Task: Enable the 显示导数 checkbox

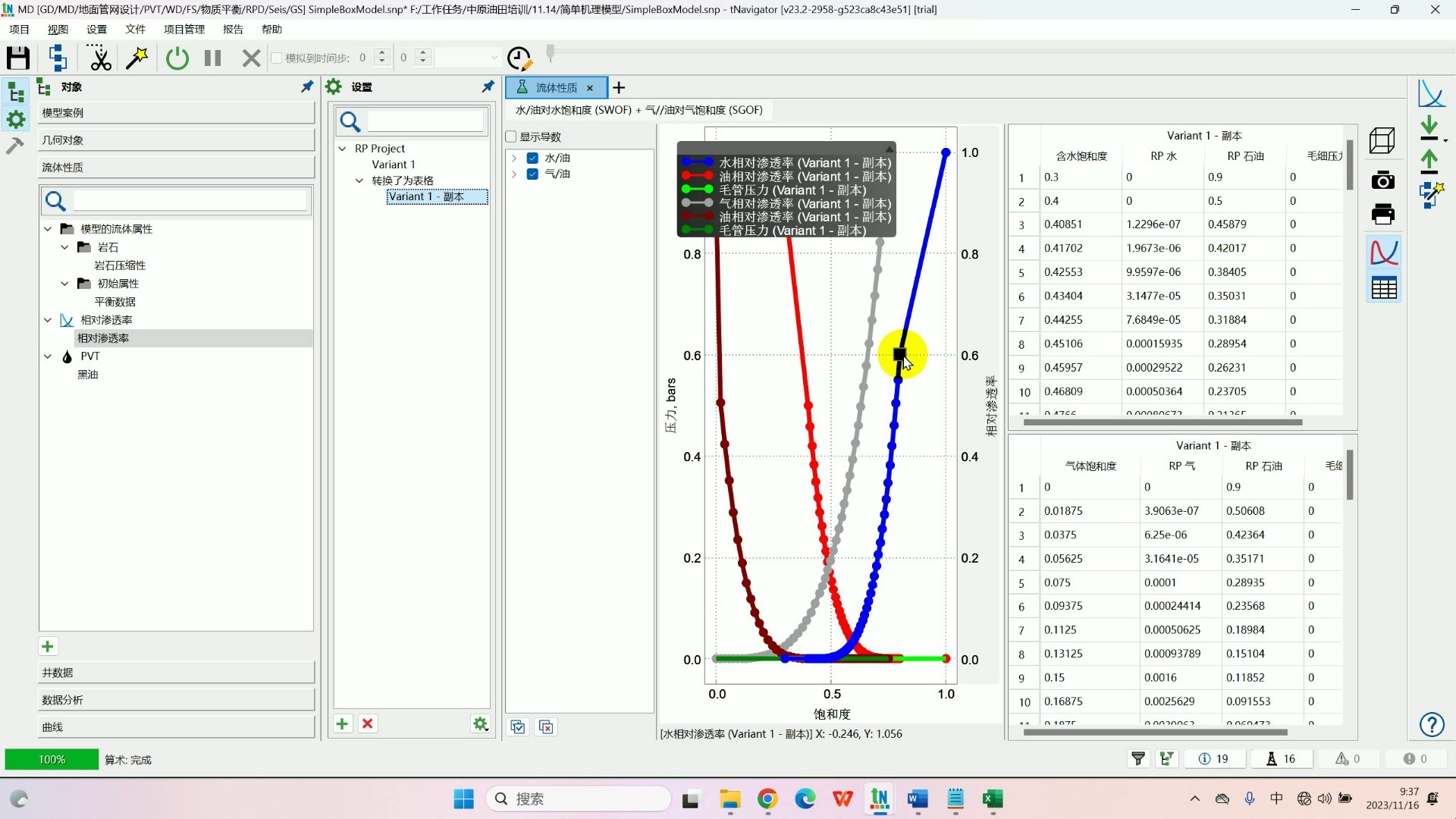Action: click(x=511, y=136)
